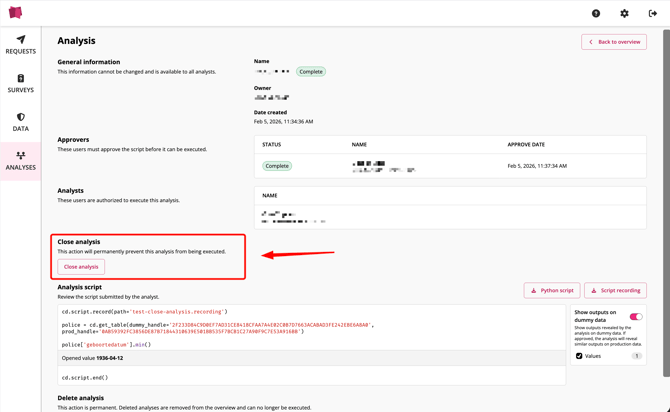The height and width of the screenshot is (412, 670).
Task: Download the Python script
Action: [552, 290]
